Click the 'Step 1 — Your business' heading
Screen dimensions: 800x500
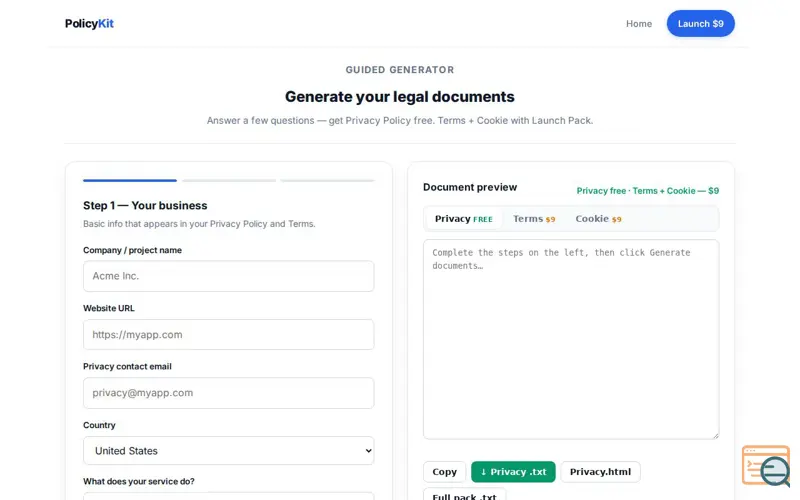pos(145,206)
